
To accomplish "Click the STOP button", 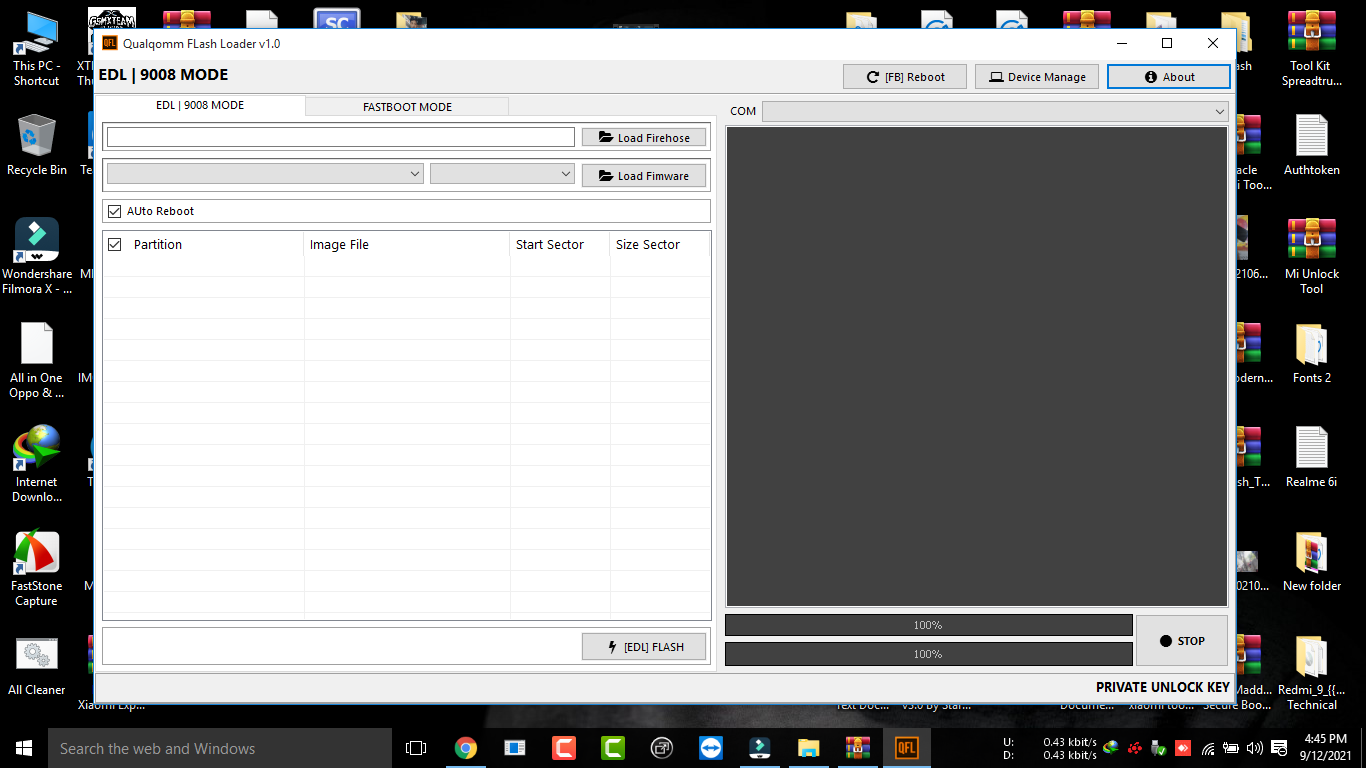I will (x=1181, y=641).
